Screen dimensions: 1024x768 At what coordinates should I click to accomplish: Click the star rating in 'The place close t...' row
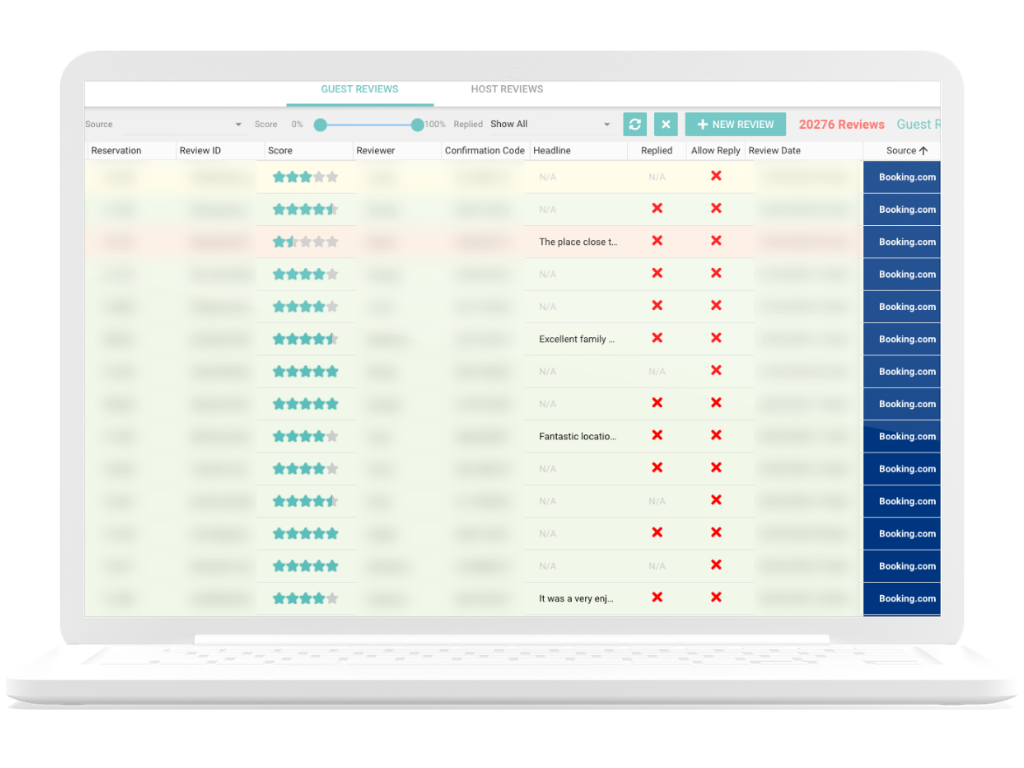pos(305,242)
